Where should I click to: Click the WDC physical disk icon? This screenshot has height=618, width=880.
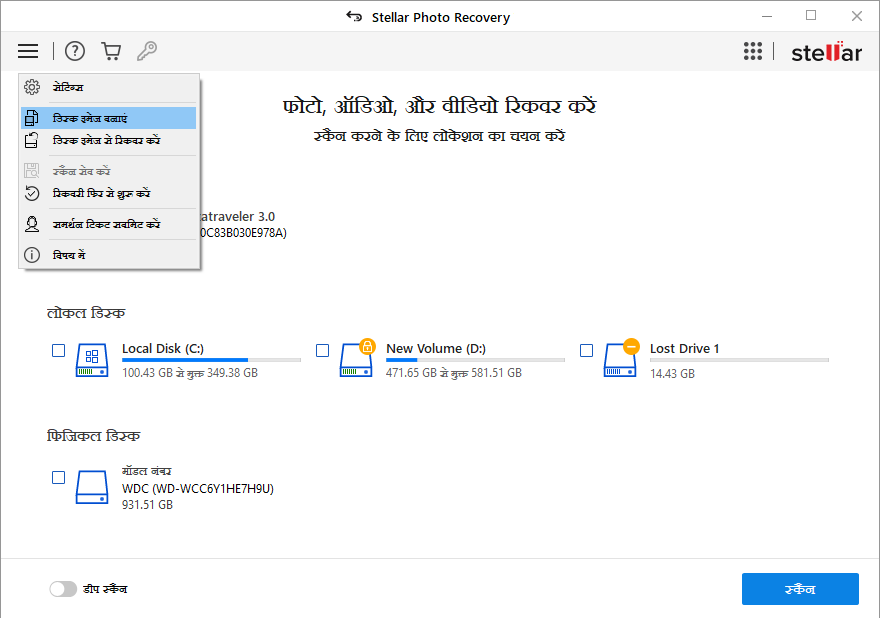(x=92, y=487)
